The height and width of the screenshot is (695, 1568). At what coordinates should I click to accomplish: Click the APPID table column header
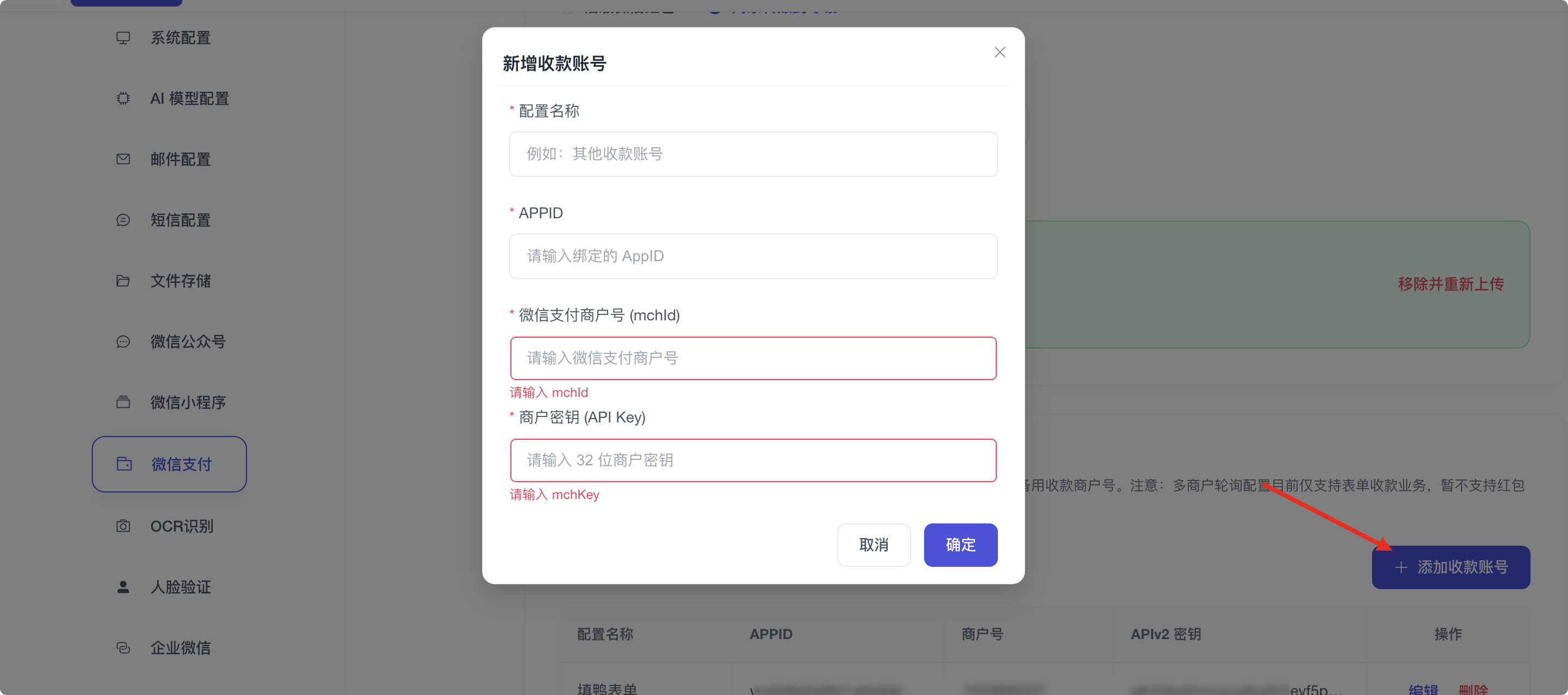click(770, 635)
